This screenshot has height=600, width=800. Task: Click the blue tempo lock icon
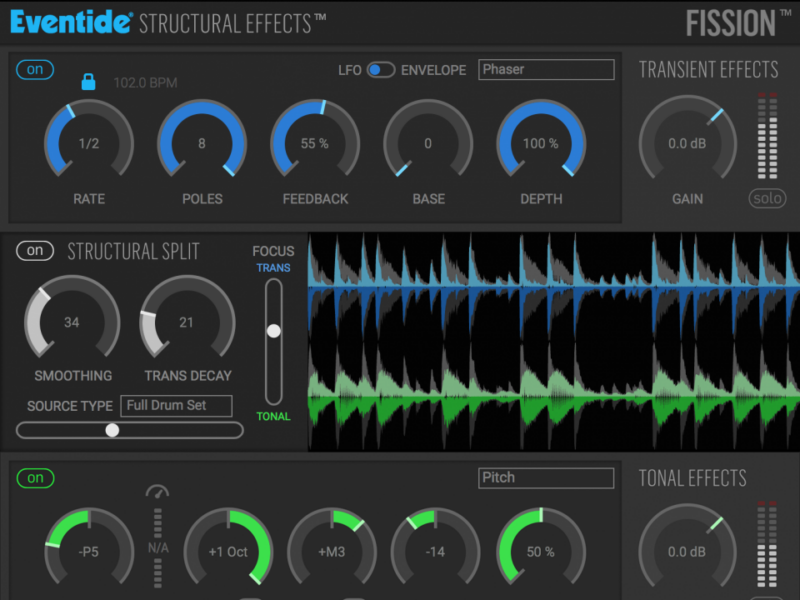[88, 82]
